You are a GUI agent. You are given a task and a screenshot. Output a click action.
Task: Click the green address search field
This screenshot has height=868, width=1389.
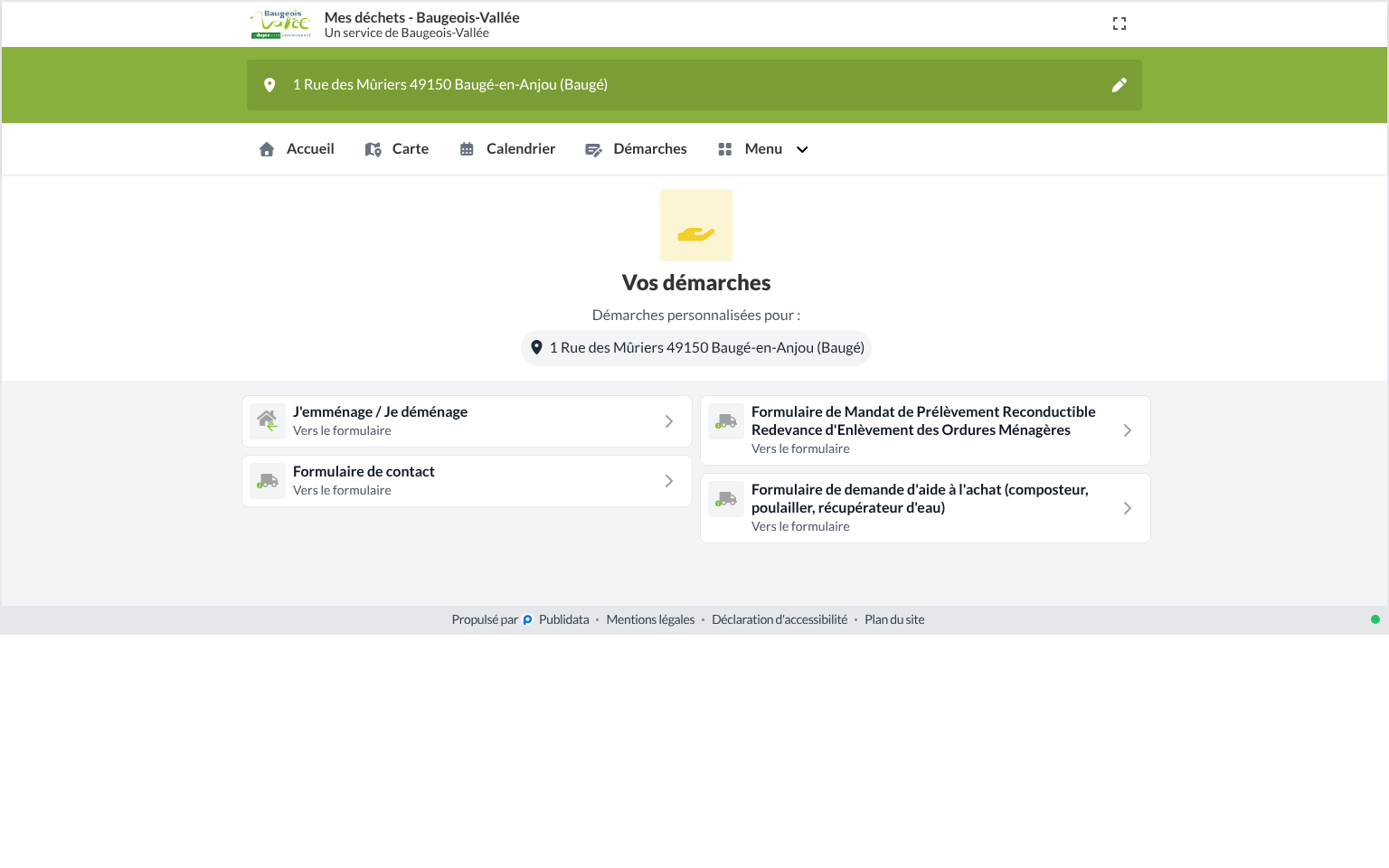point(694,85)
